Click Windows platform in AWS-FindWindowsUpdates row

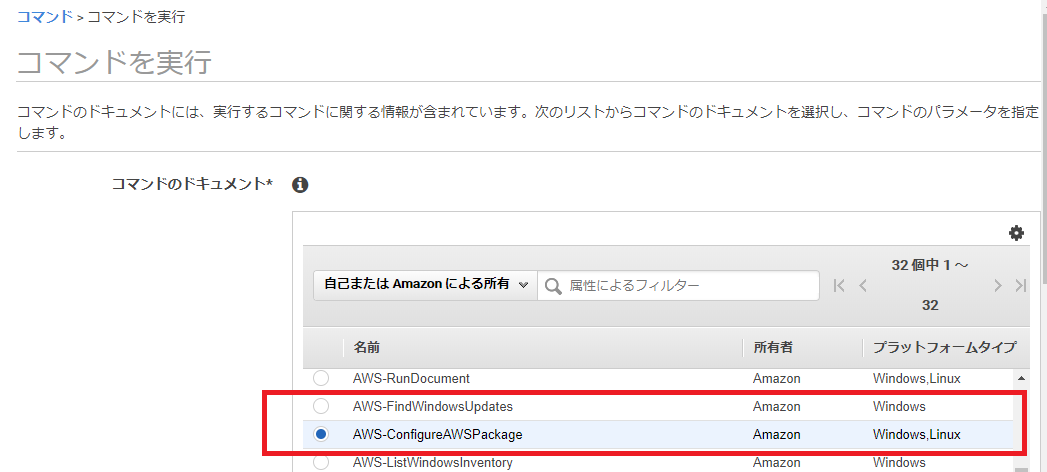click(899, 406)
